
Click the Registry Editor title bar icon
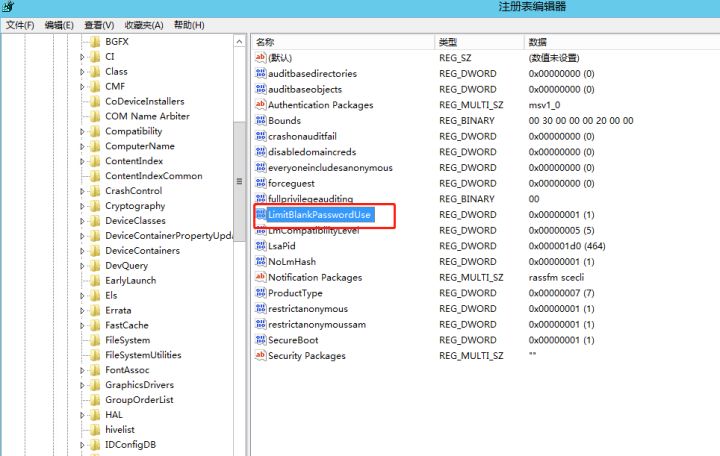click(8, 6)
